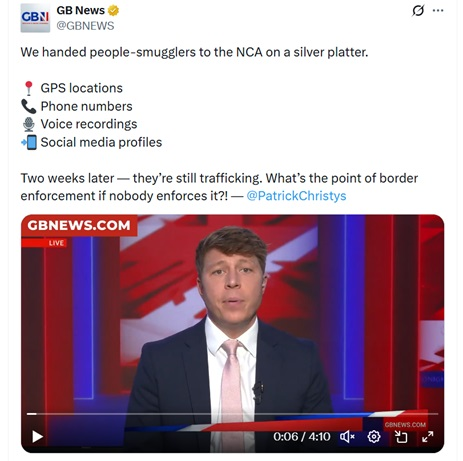
Task: Toggle picture-in-picture mode
Action: click(401, 436)
